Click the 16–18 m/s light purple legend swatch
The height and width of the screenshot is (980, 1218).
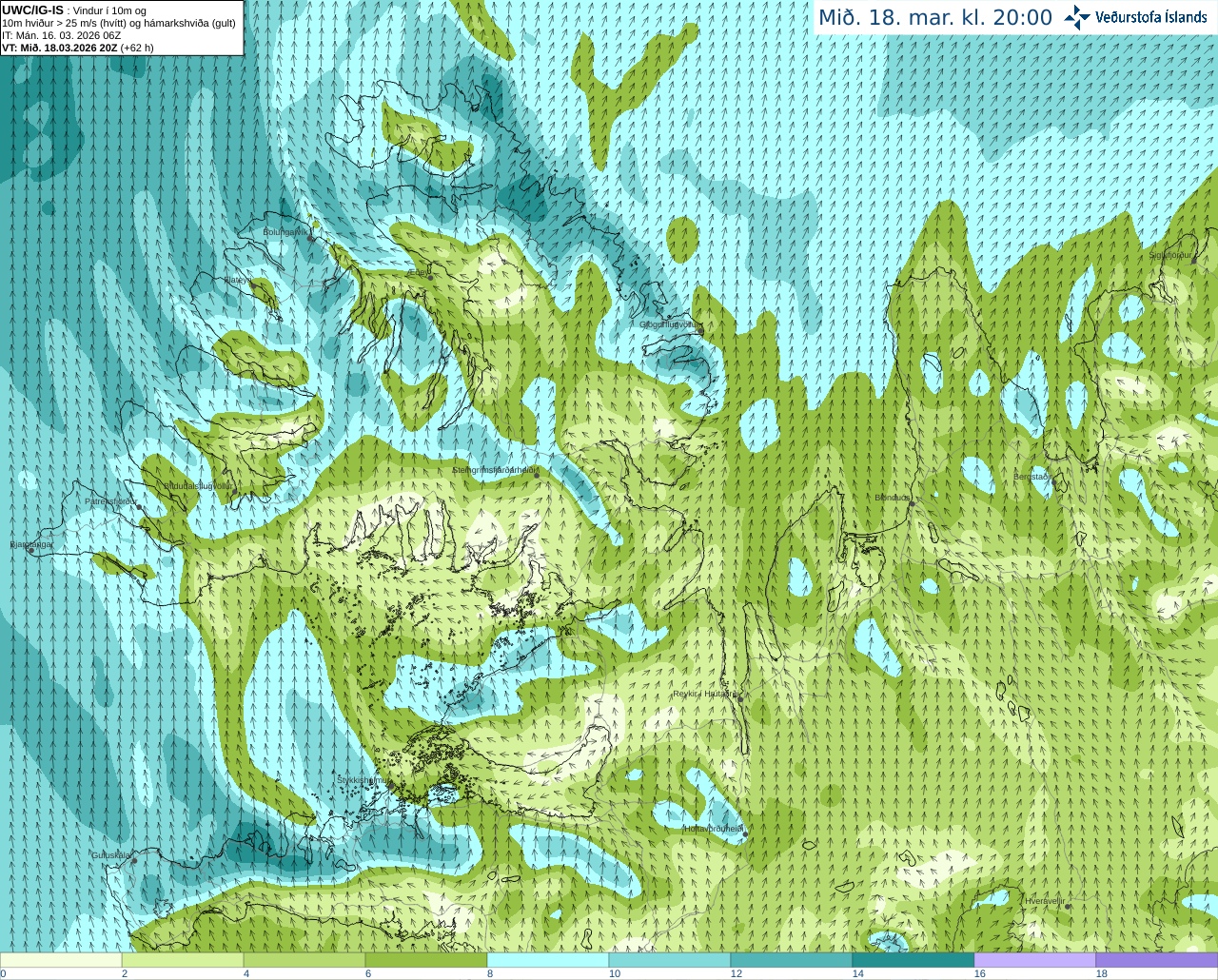pyautogui.click(x=1035, y=960)
